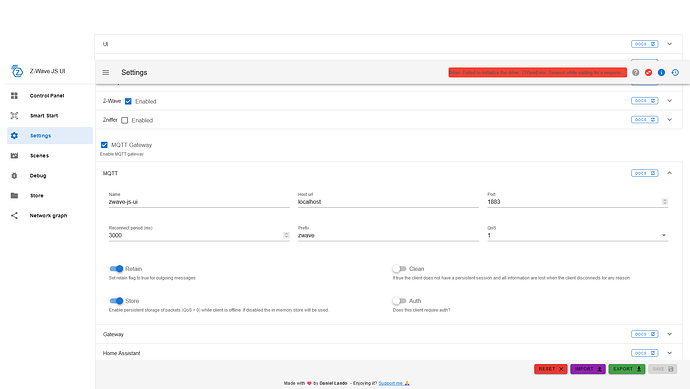Click the Control Panel grid icon

point(14,95)
